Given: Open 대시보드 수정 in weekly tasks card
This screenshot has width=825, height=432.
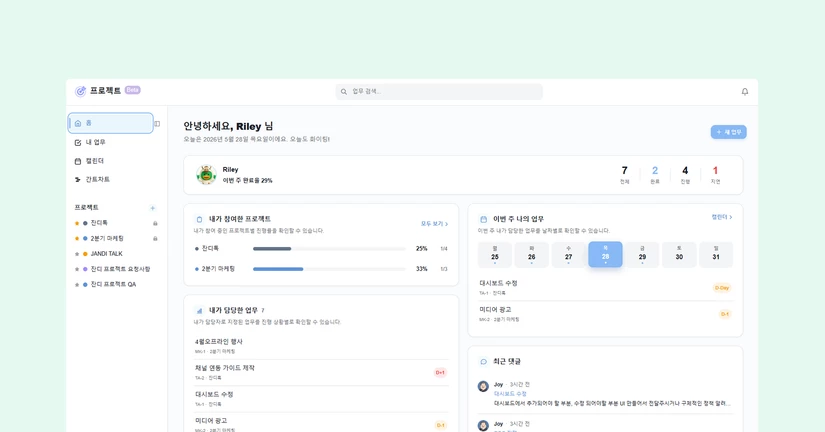Looking at the screenshot, I should coord(605,287).
